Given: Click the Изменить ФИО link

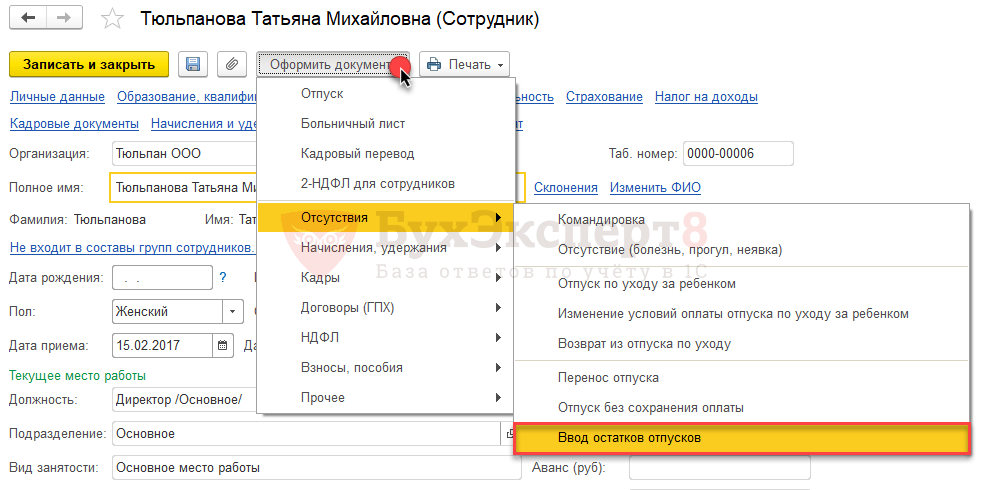Looking at the screenshot, I should (x=655, y=187).
